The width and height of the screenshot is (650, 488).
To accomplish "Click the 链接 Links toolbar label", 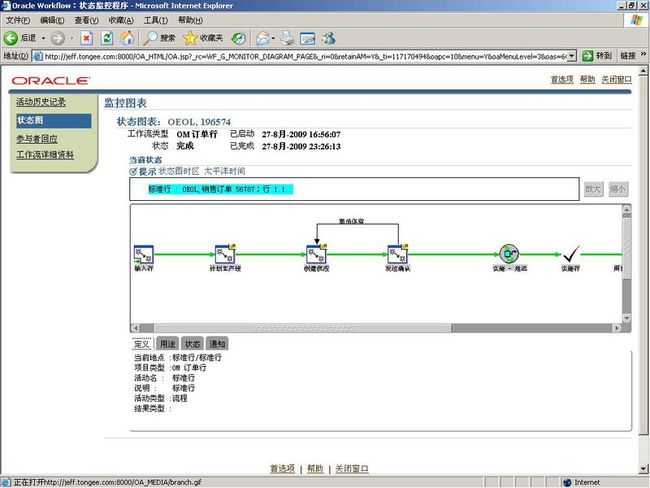I will click(x=628, y=56).
